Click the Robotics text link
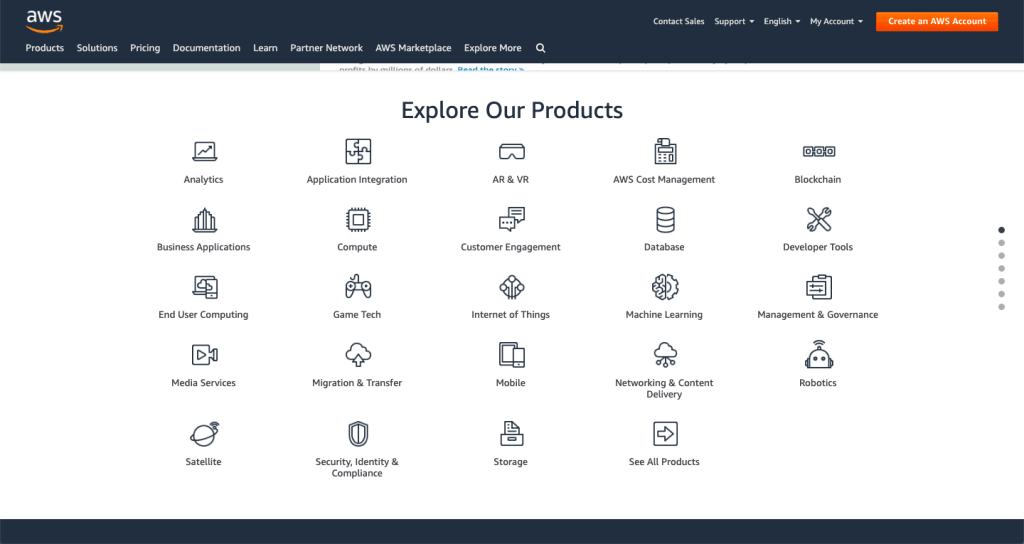 (x=818, y=383)
